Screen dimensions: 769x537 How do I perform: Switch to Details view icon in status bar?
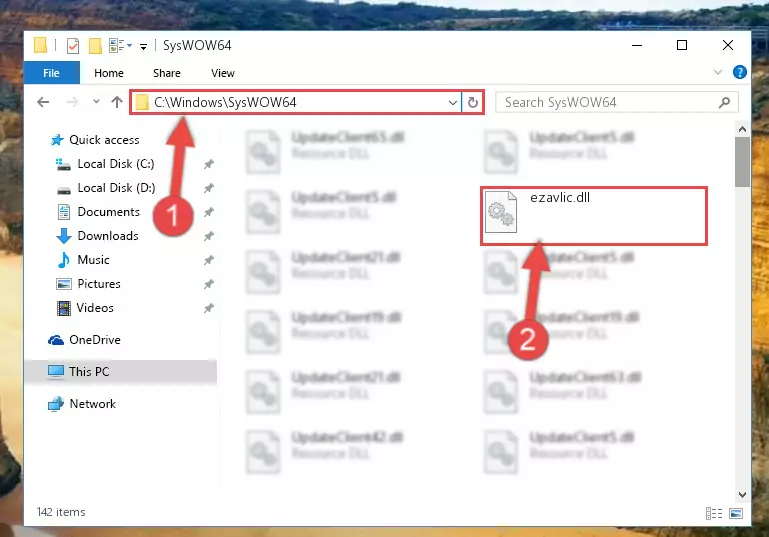(x=714, y=513)
